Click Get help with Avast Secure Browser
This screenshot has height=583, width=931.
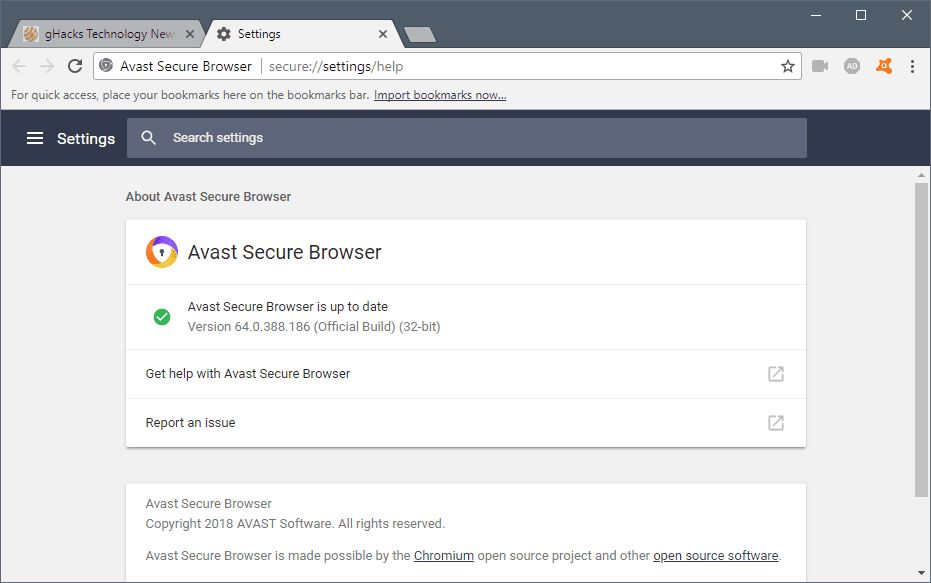(x=247, y=373)
